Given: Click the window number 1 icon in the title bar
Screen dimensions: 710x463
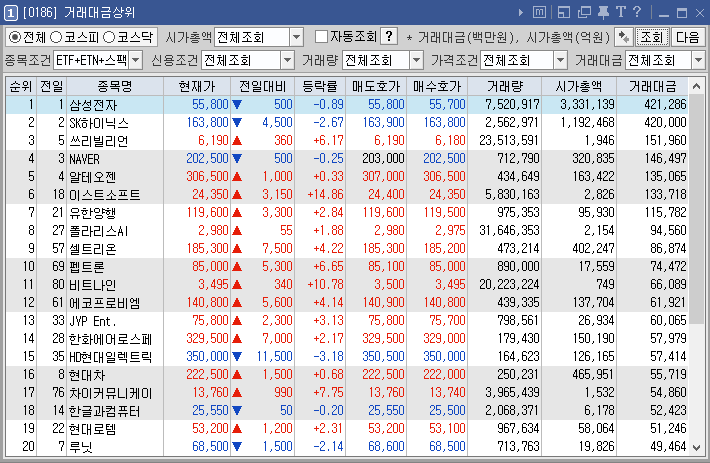Looking at the screenshot, I should point(10,13).
